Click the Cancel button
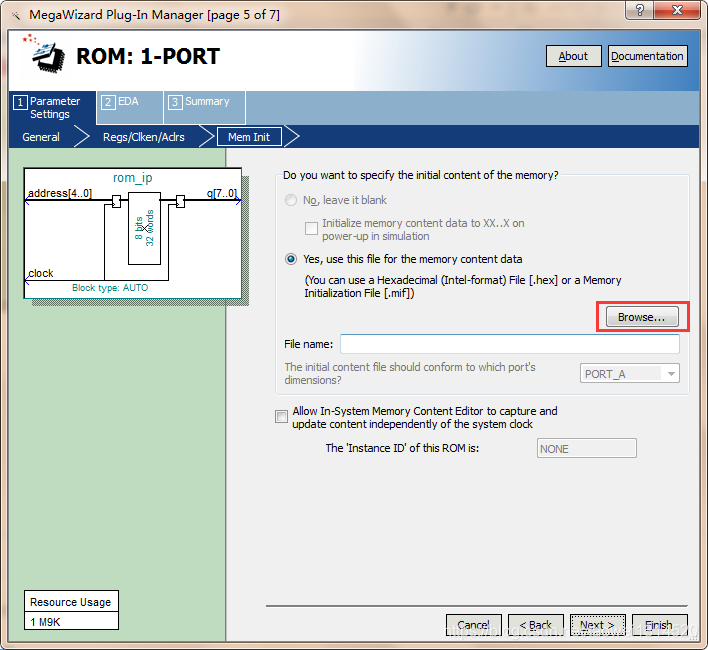This screenshot has height=650, width=708. pyautogui.click(x=474, y=625)
